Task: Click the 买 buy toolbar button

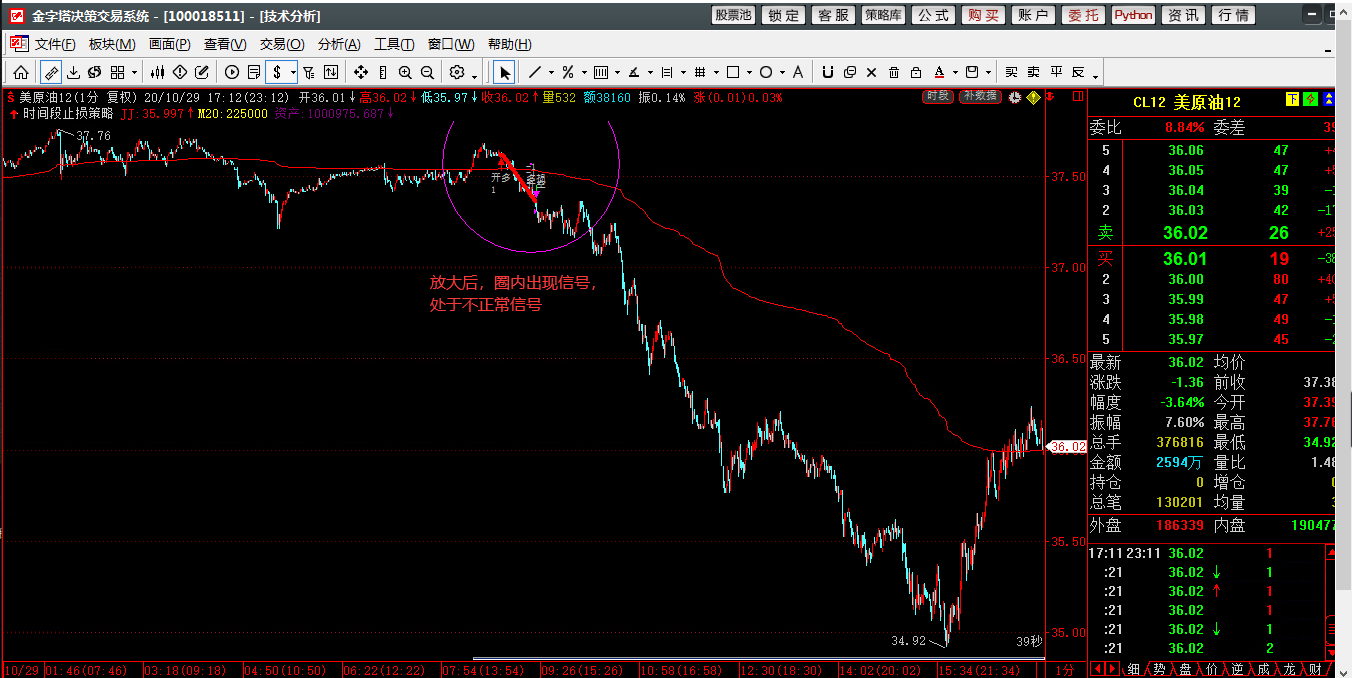Action: coord(1011,72)
